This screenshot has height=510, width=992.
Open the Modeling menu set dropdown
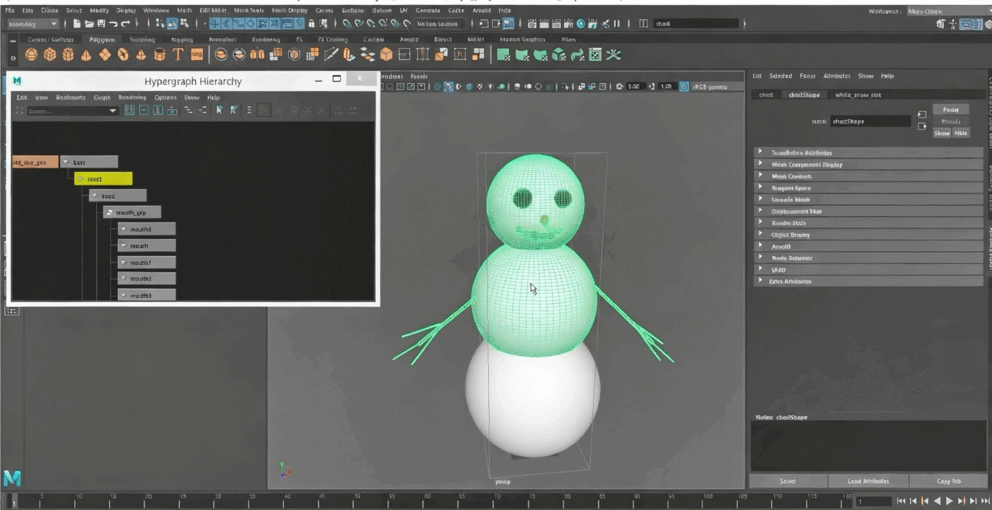[x=33, y=23]
